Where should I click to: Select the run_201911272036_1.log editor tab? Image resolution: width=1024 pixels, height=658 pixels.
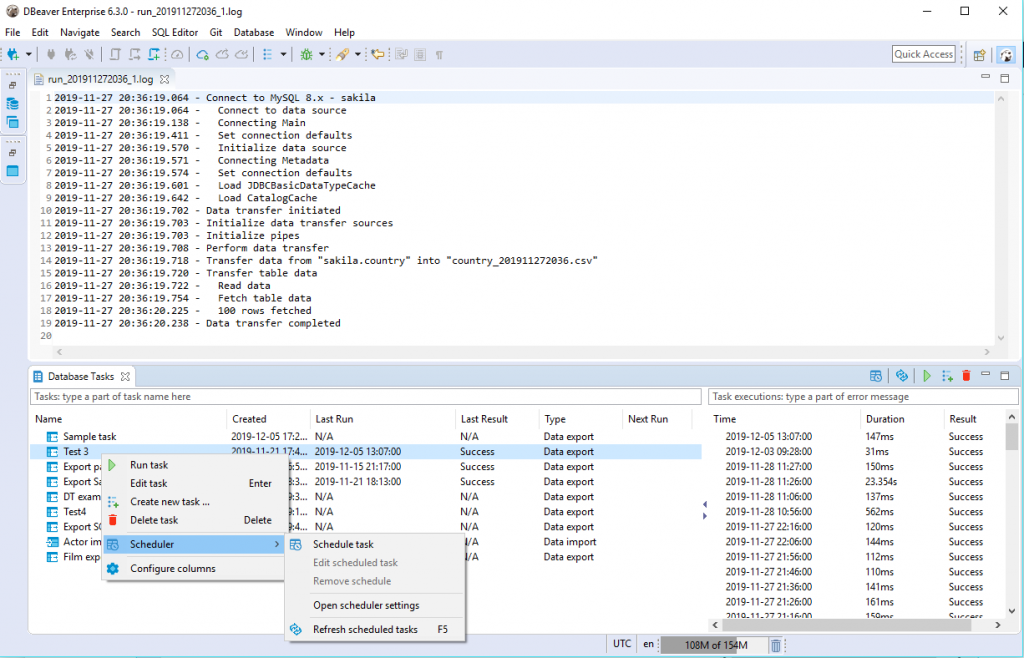[100, 79]
